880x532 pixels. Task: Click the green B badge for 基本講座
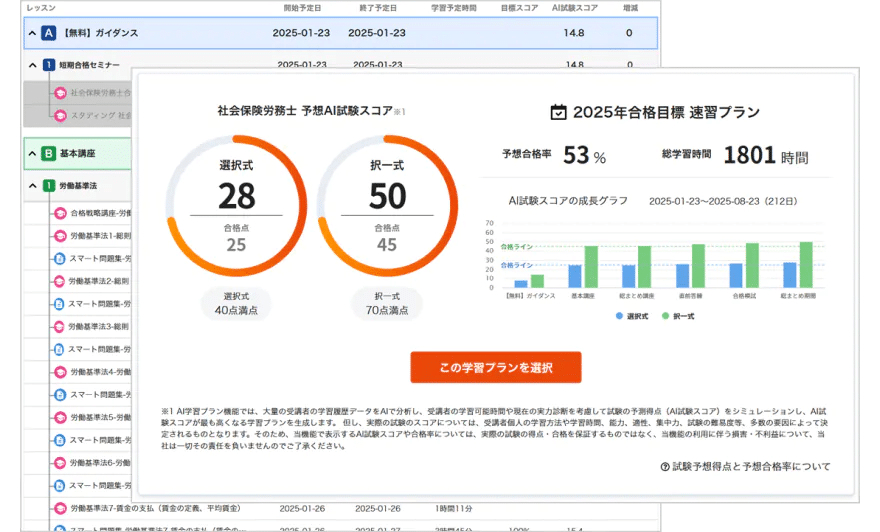click(48, 154)
